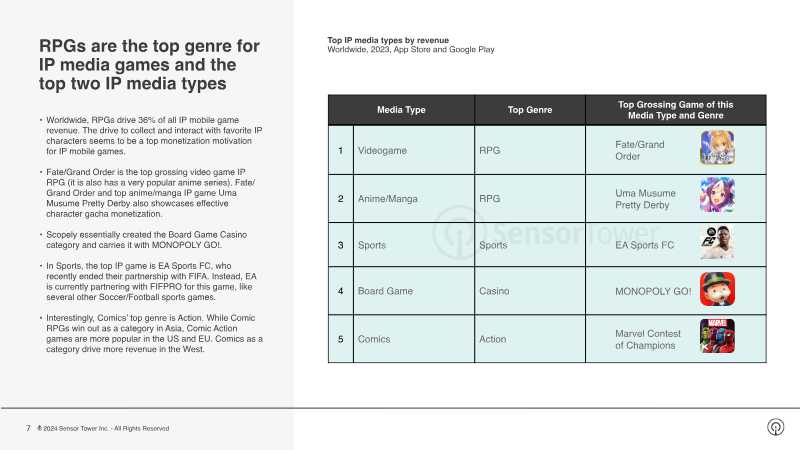
Task: Click the Sensor Tower logo in footer corner
Action: (775, 428)
